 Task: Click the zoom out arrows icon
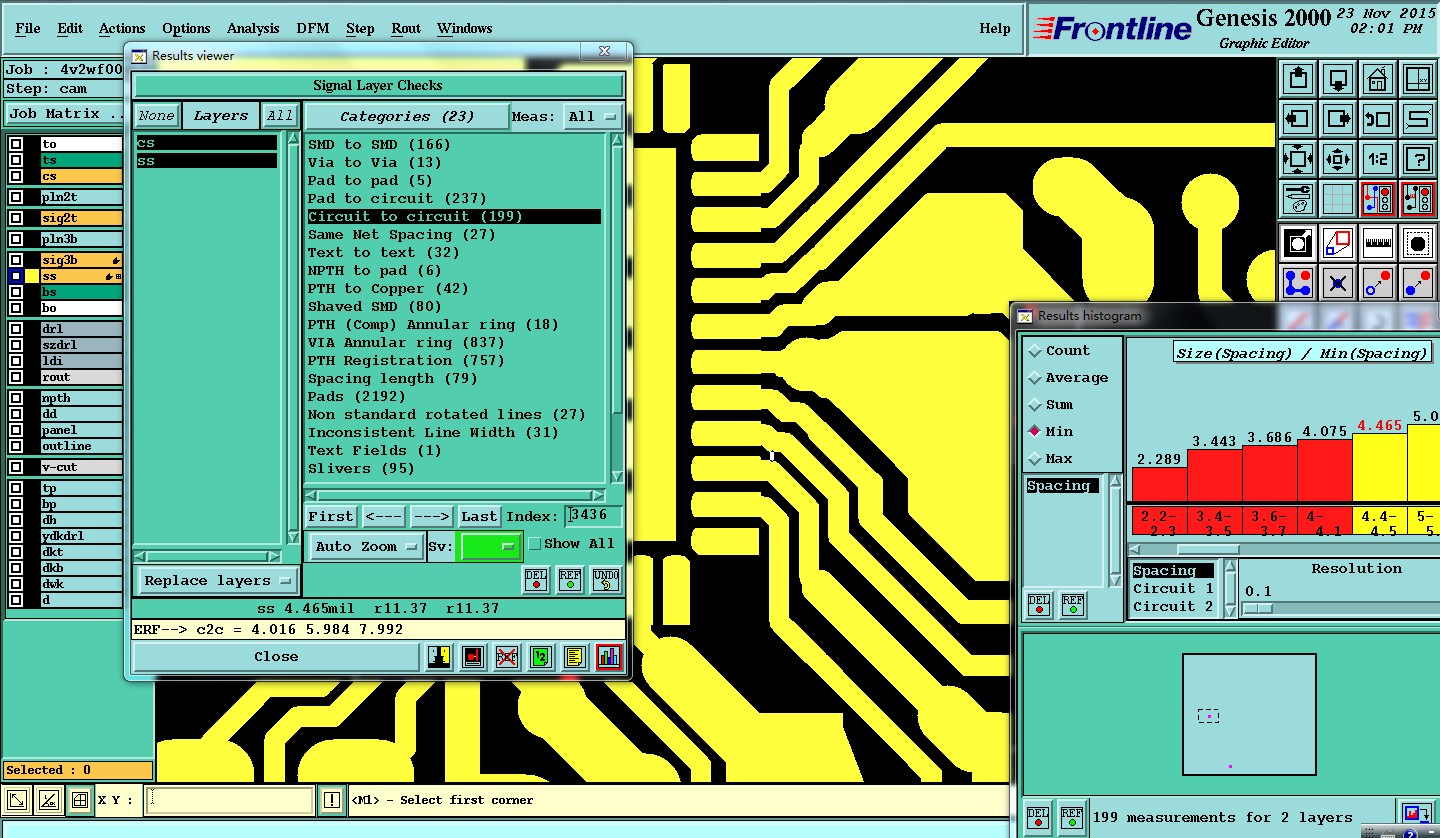1338,159
